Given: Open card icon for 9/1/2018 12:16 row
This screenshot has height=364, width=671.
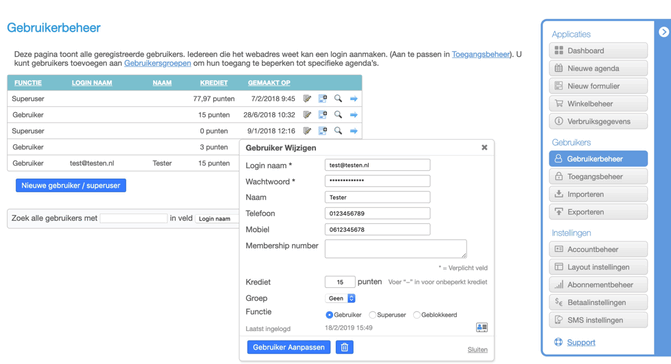Looking at the screenshot, I should 323,131.
